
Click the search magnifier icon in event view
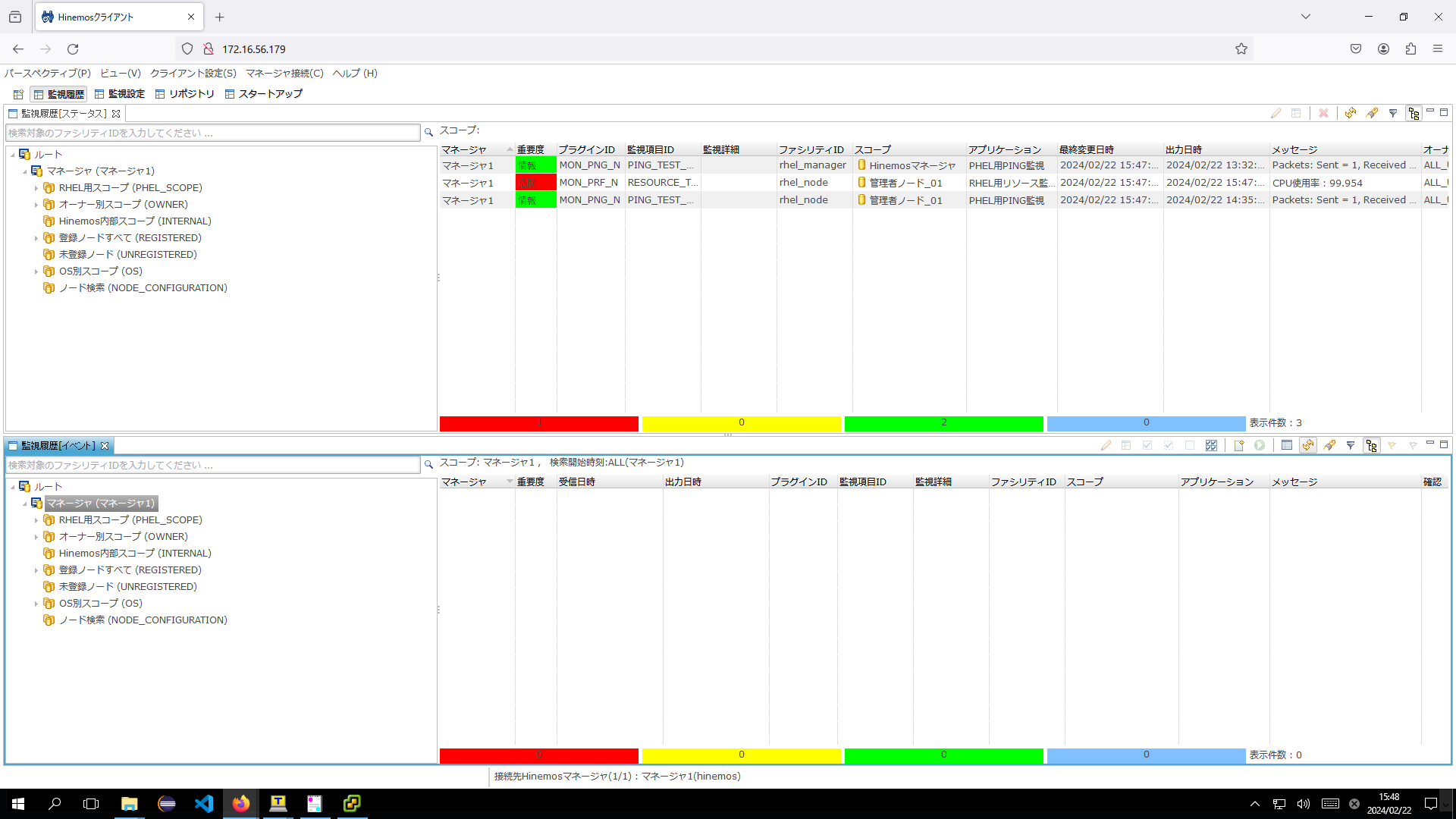[428, 464]
